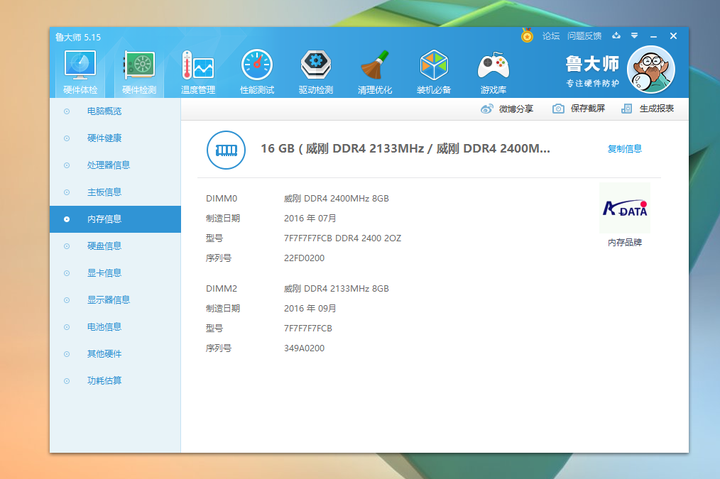Click 复制信息 copy info link
720x479 pixels.
point(624,149)
